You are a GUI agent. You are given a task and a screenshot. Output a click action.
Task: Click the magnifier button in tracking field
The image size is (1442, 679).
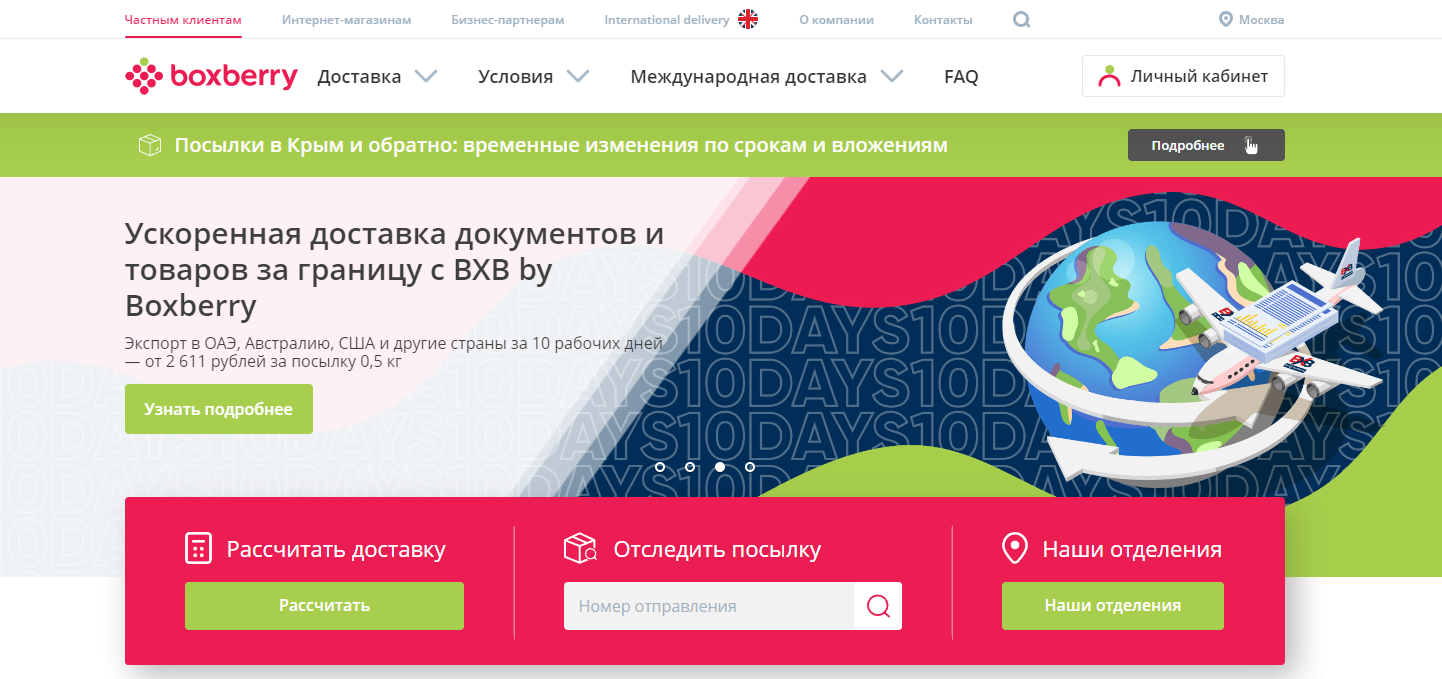tap(878, 606)
